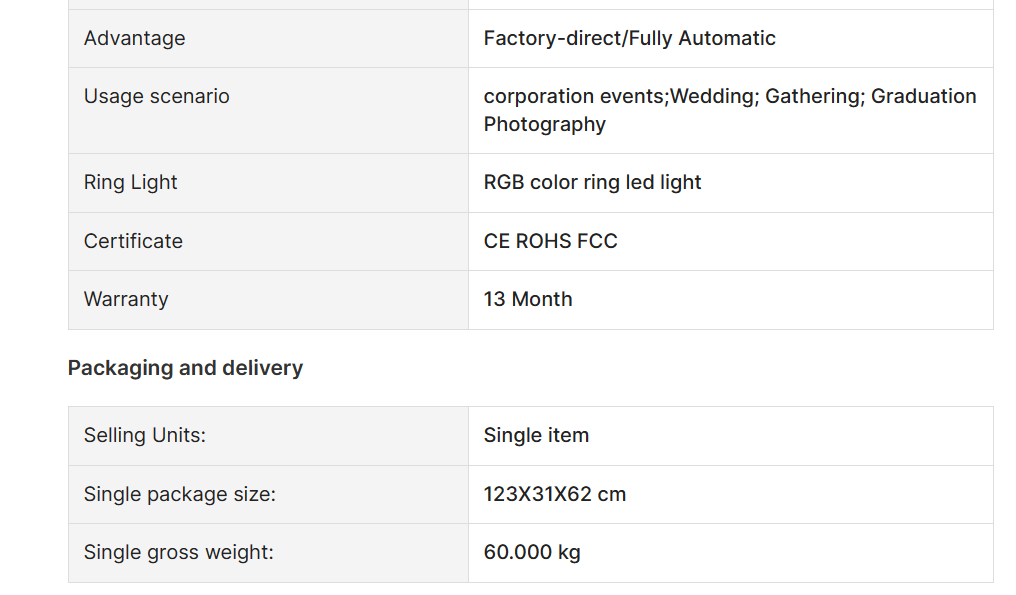This screenshot has height=595, width=1016.
Task: Select the 123X31X62 cm package size value
Action: pos(555,495)
